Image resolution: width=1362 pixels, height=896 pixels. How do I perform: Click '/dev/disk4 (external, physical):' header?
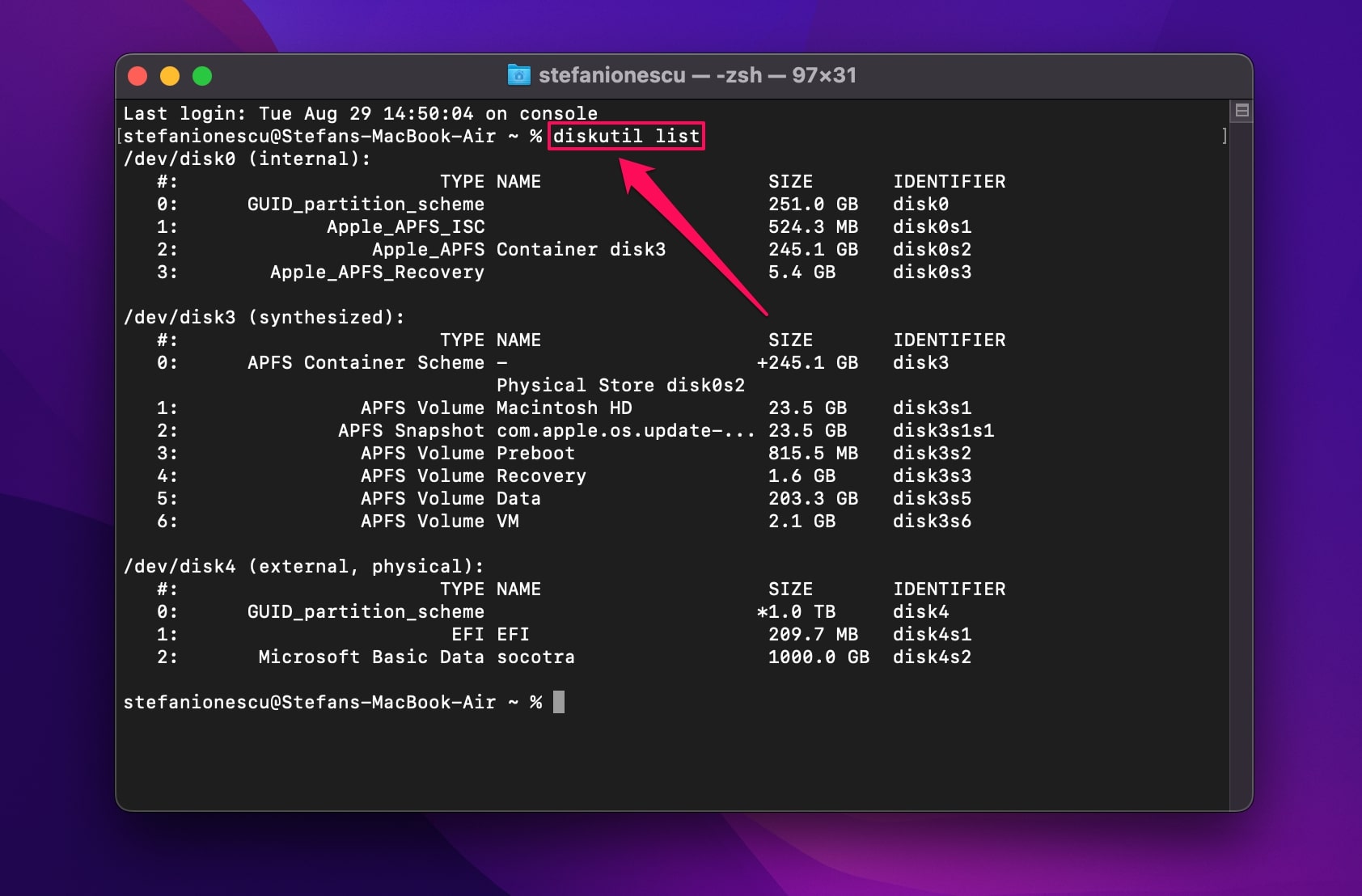tap(303, 566)
